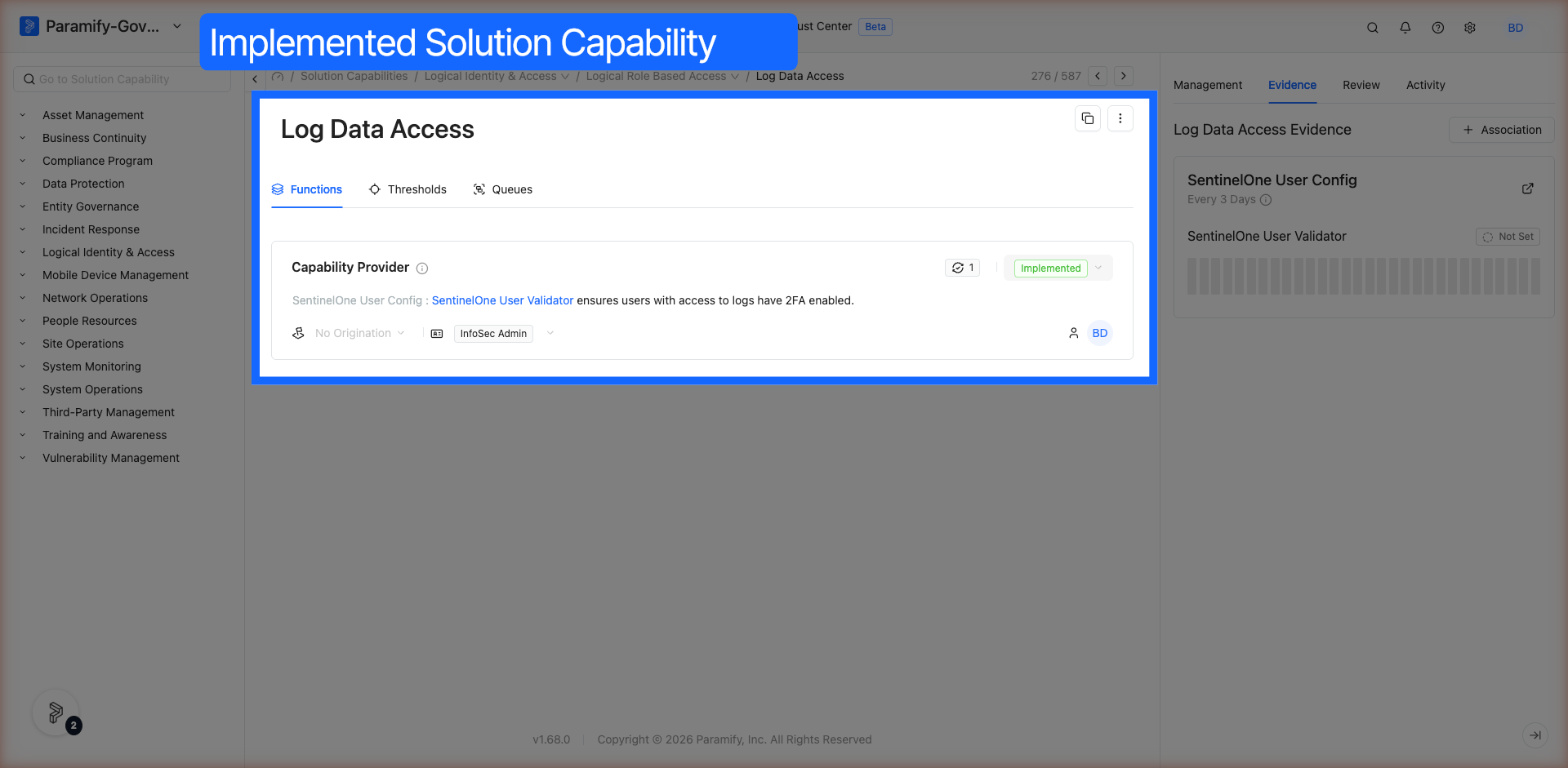Screen dimensions: 1568x768
Task: Go to the previous capability arrow
Action: coord(1098,76)
